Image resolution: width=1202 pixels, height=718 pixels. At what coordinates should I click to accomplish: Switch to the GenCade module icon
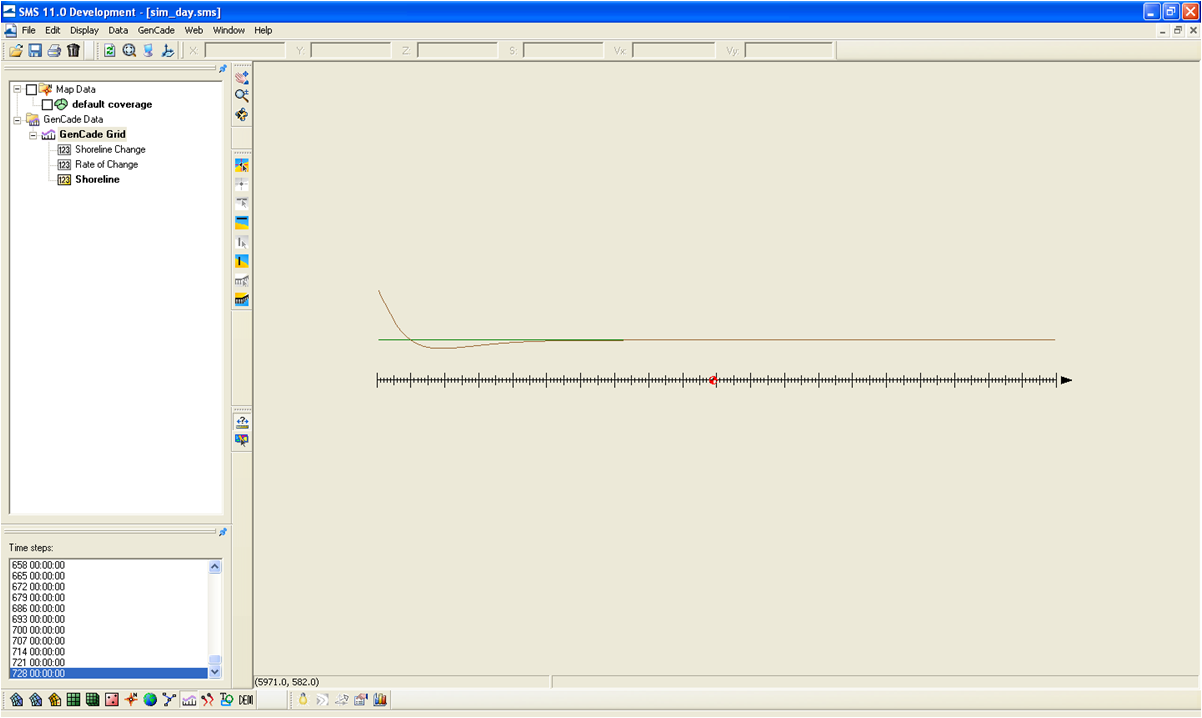[x=188, y=700]
